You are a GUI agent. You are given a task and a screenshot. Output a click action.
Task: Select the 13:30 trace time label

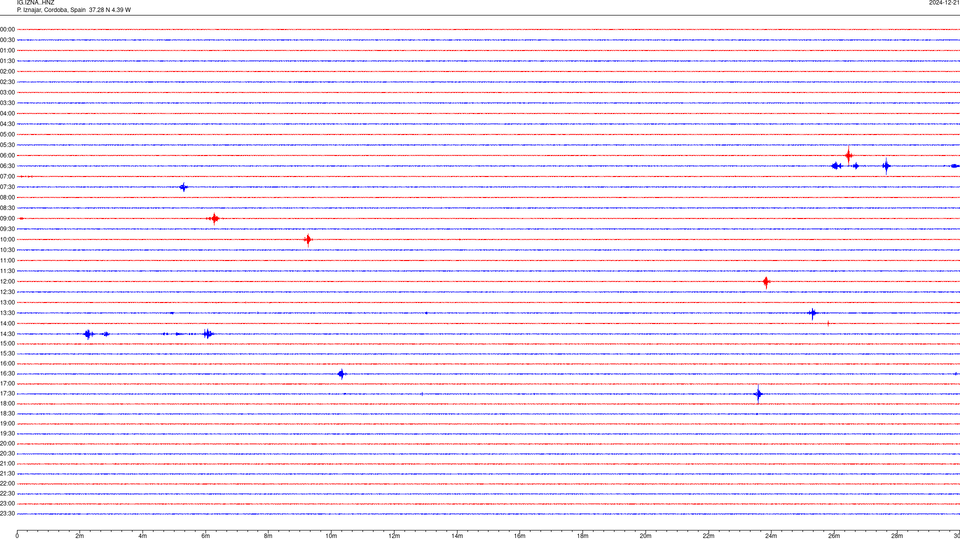click(x=7, y=313)
